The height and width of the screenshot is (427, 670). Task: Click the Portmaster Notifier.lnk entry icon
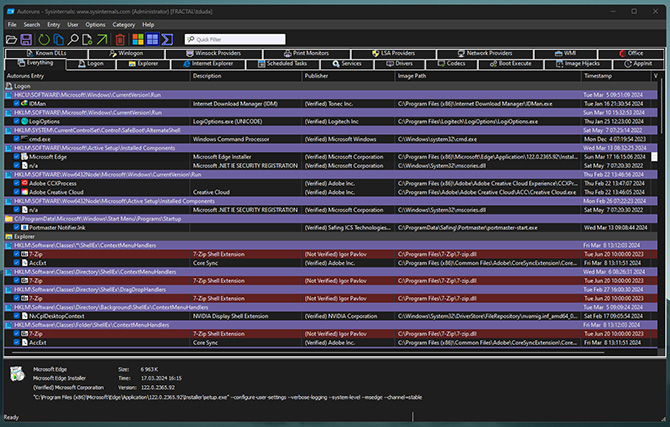(x=24, y=227)
